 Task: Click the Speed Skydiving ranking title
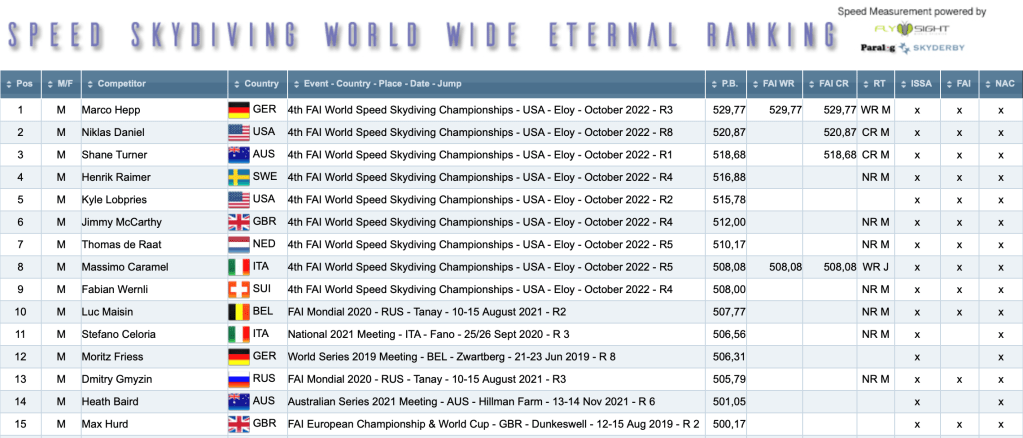[422, 36]
